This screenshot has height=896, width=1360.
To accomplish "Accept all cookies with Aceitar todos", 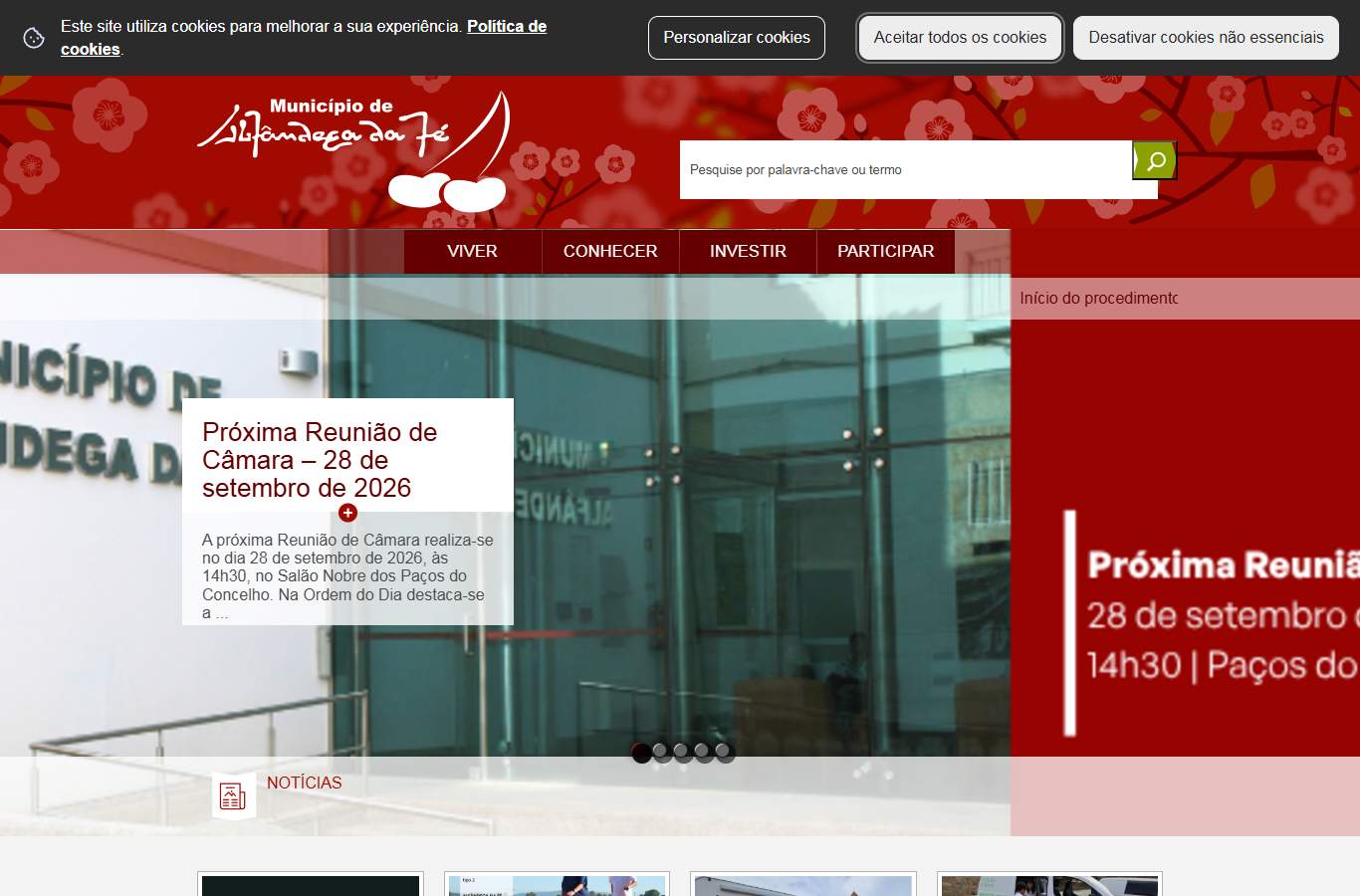I will [960, 38].
